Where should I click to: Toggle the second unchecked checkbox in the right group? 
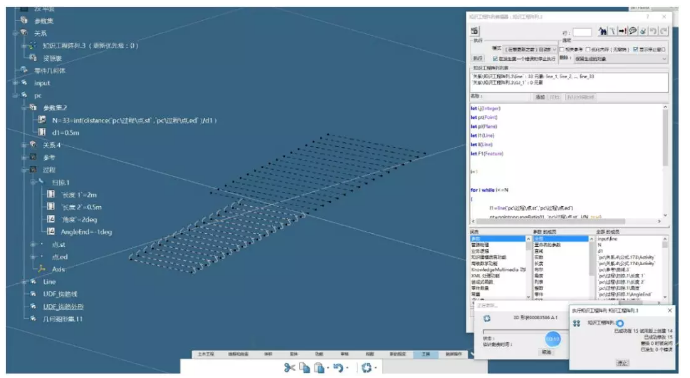click(x=588, y=49)
